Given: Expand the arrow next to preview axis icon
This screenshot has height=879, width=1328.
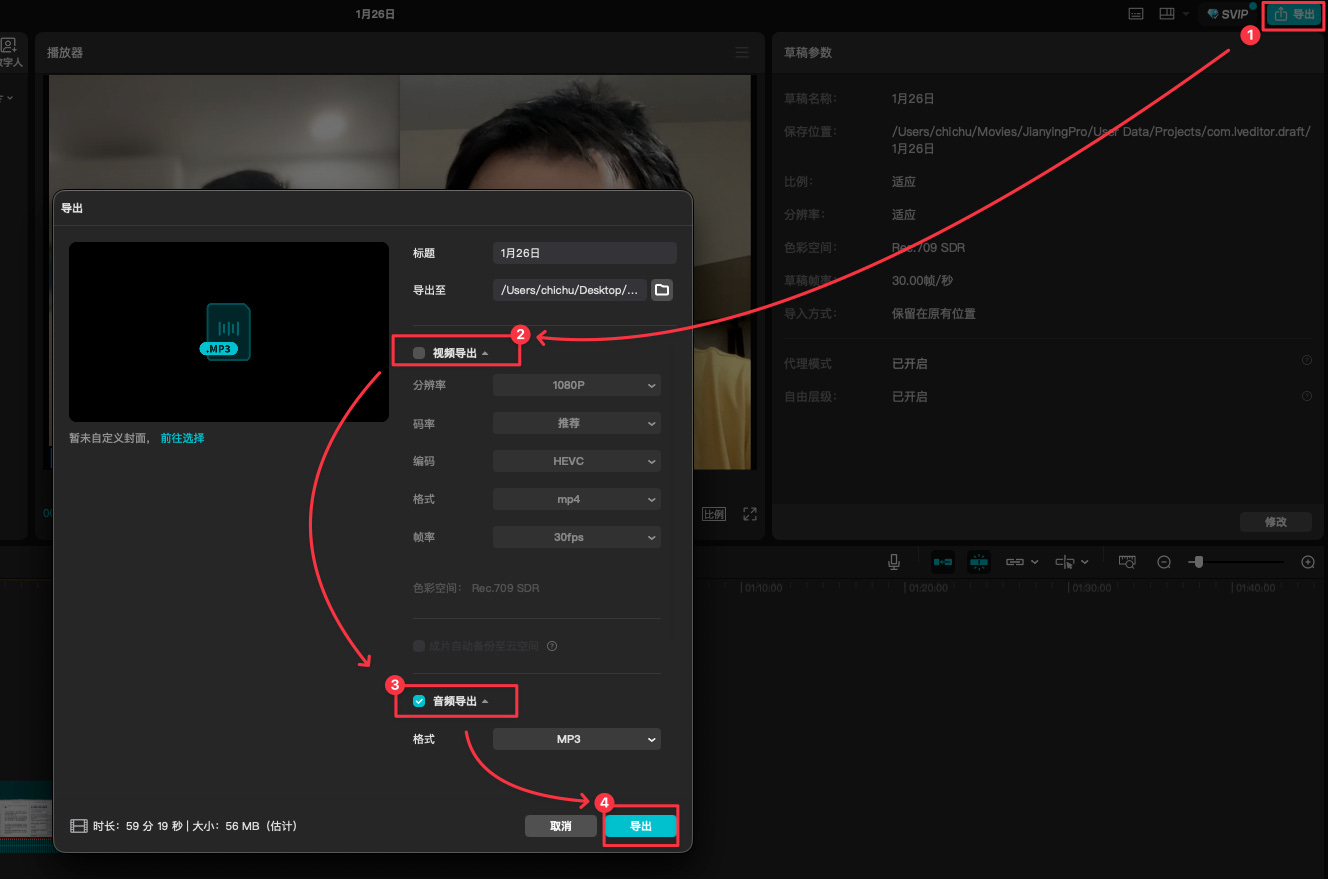Looking at the screenshot, I should pyautogui.click(x=1085, y=562).
